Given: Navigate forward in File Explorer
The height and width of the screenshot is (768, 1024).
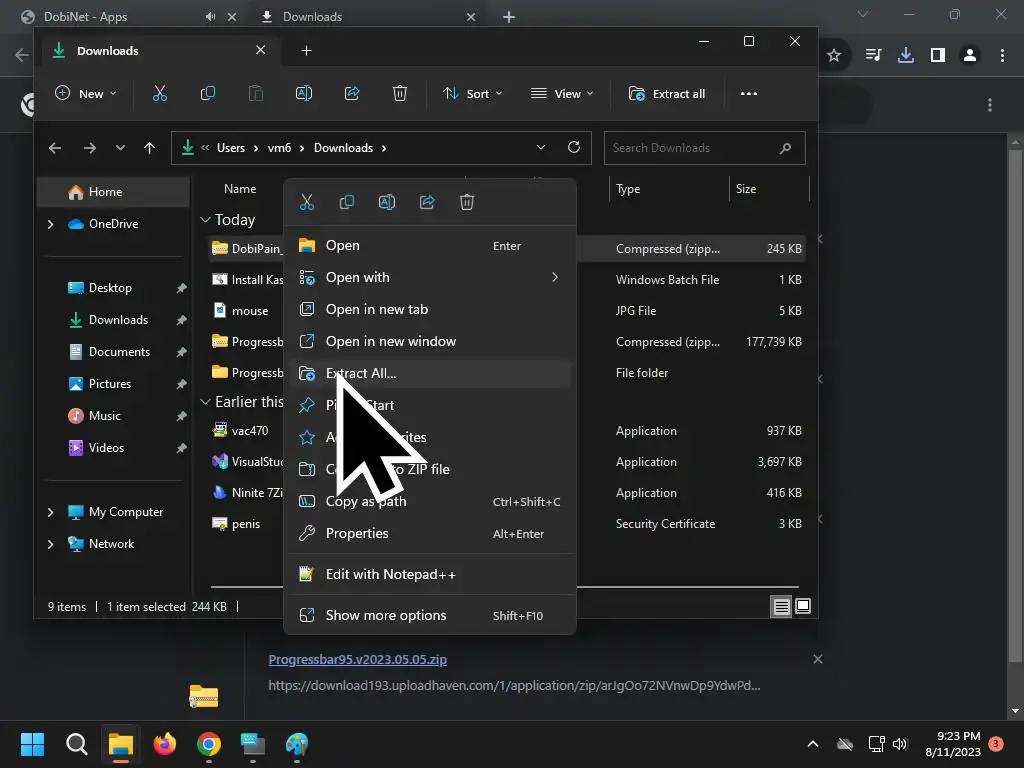Looking at the screenshot, I should click(x=89, y=148).
